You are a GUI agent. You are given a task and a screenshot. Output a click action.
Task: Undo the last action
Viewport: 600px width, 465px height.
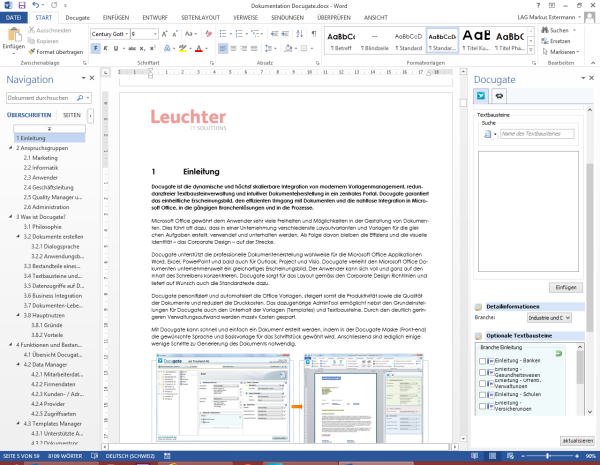pyautogui.click(x=36, y=5)
